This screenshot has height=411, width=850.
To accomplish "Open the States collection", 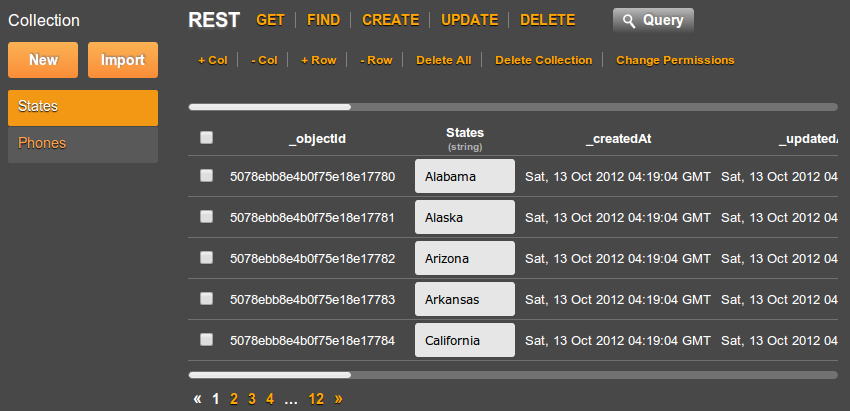I will click(x=82, y=107).
